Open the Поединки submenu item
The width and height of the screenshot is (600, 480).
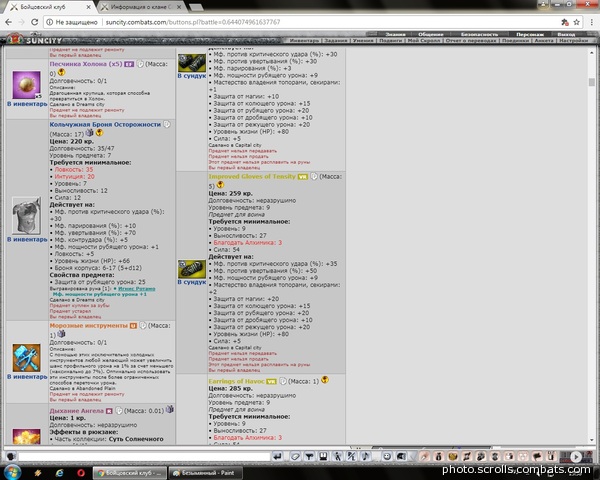coord(515,40)
